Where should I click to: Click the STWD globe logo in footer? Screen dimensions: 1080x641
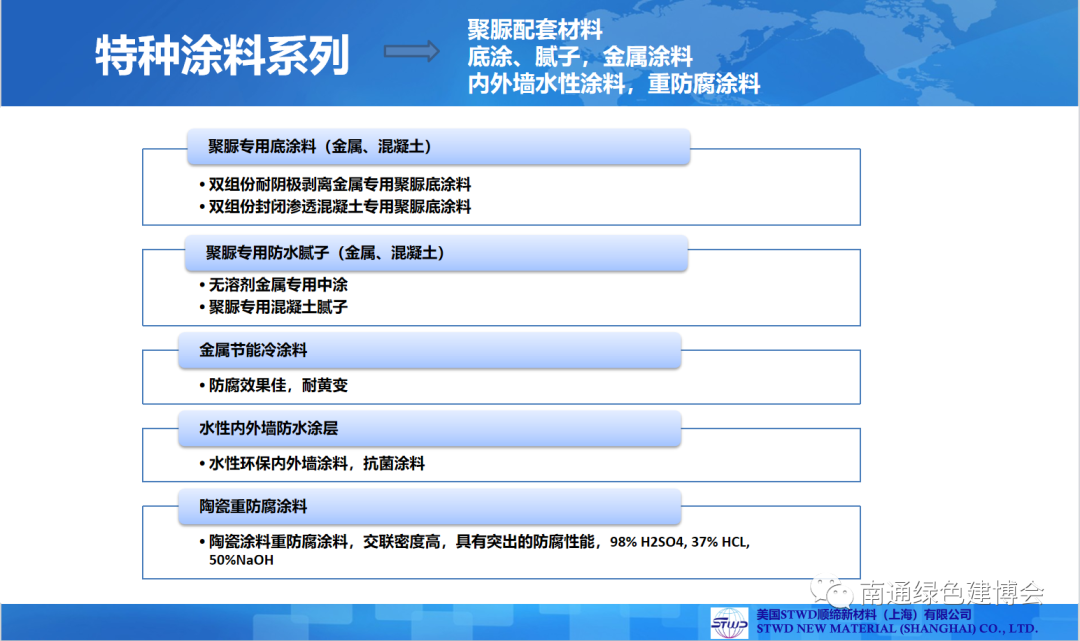pyautogui.click(x=729, y=623)
